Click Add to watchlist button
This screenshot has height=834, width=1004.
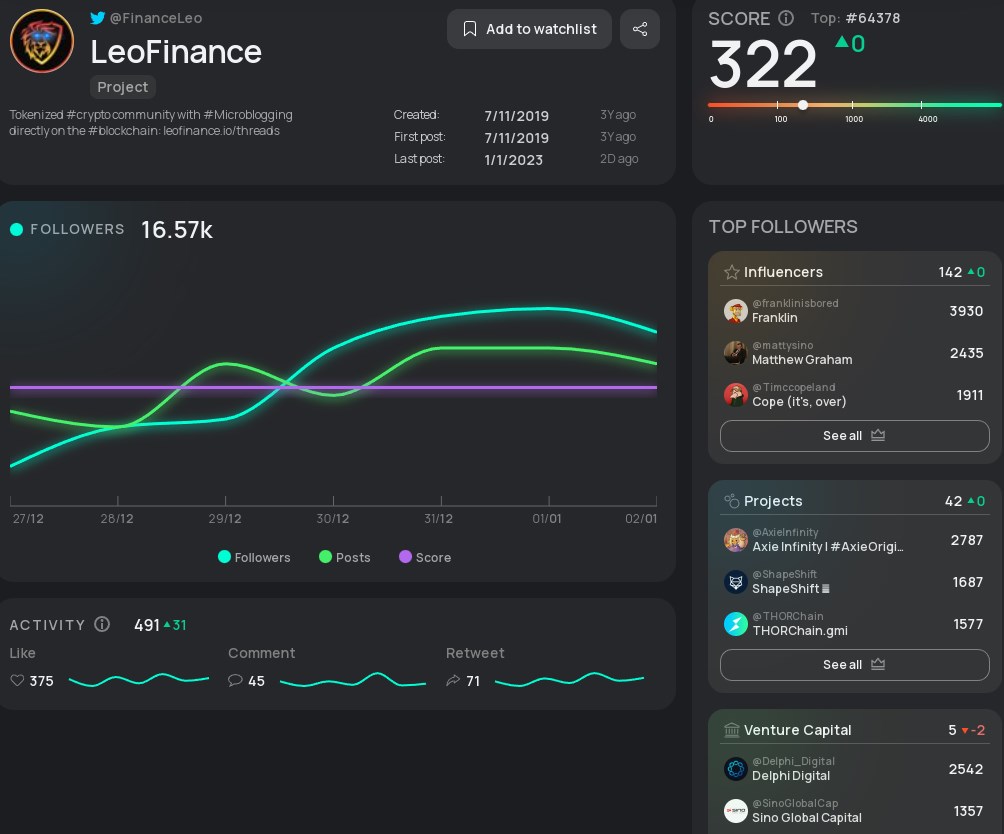tap(529, 29)
